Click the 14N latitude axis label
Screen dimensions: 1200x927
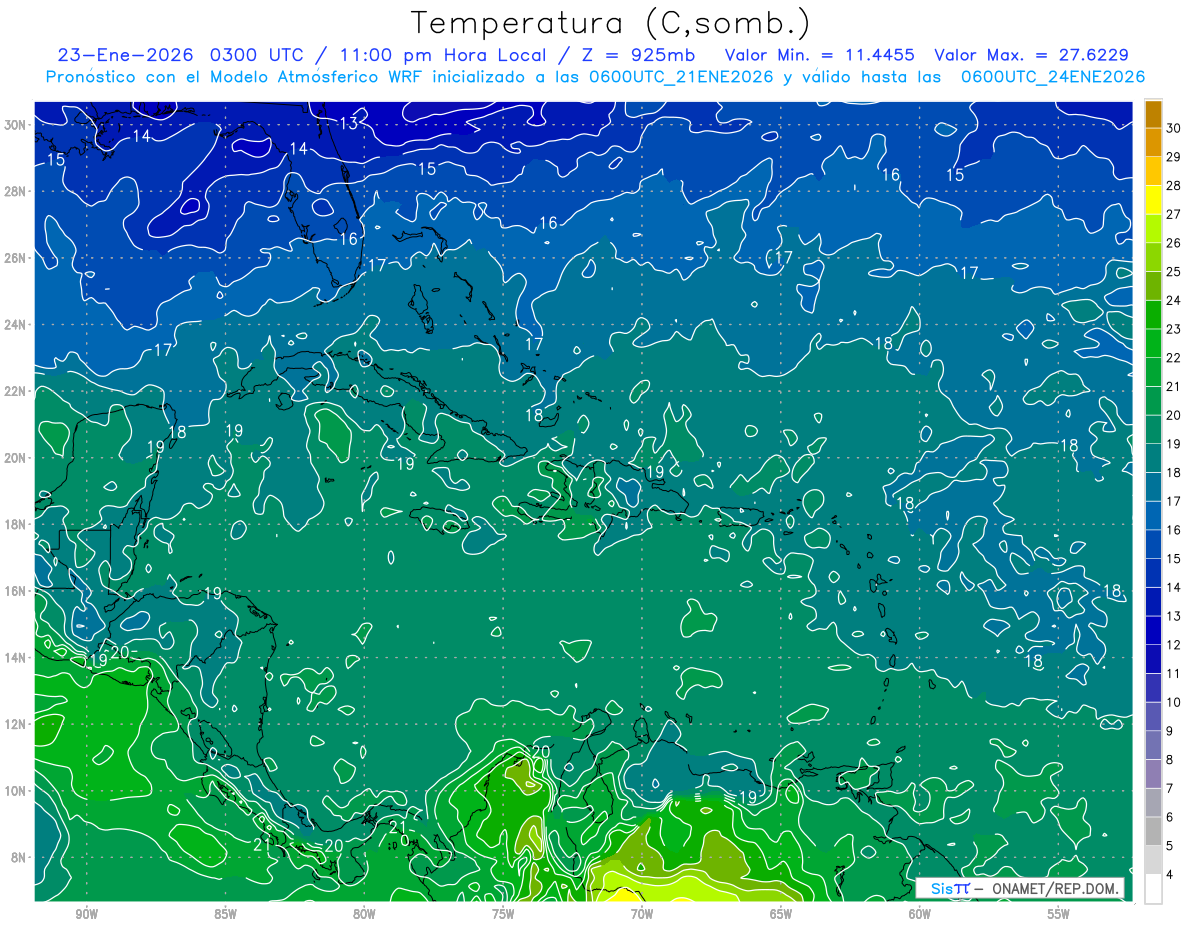[x=15, y=657]
